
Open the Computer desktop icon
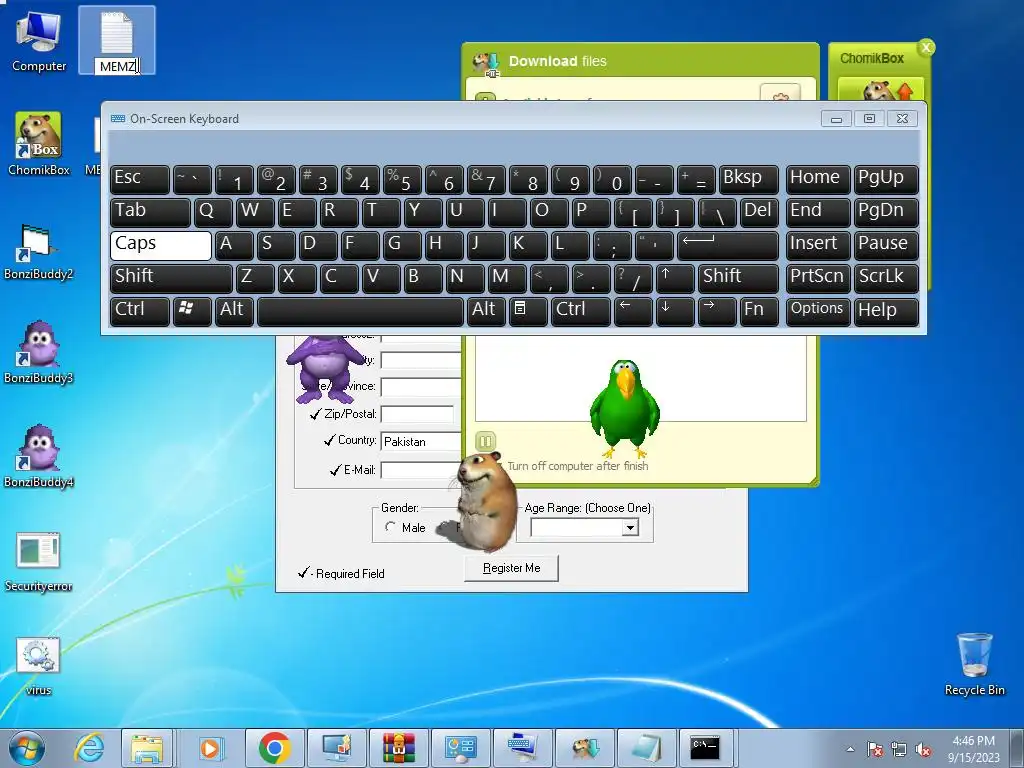click(x=39, y=41)
